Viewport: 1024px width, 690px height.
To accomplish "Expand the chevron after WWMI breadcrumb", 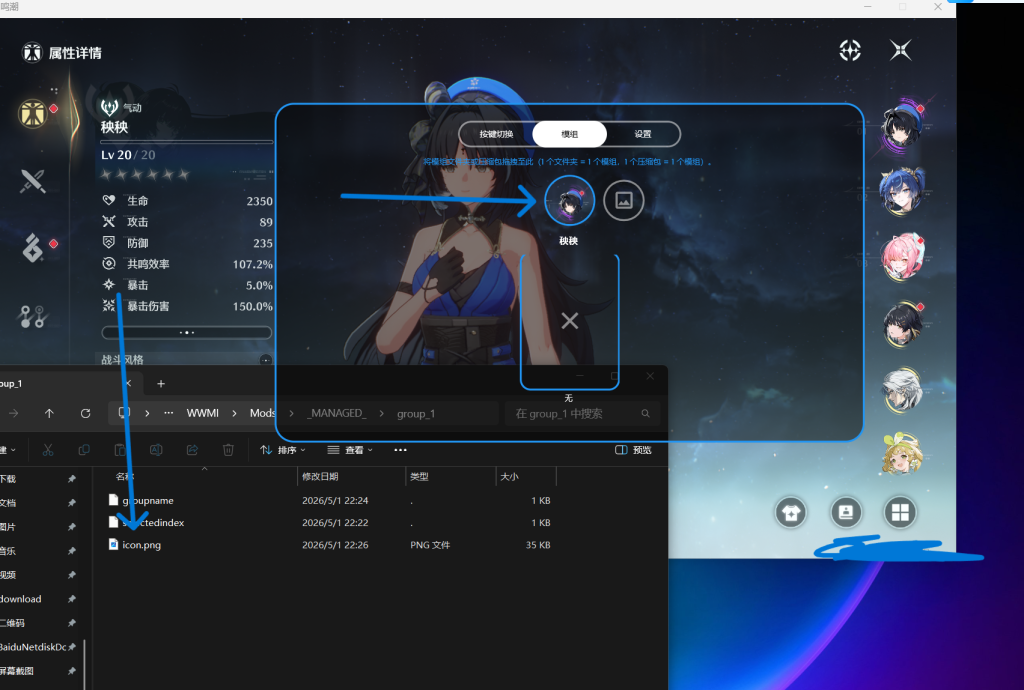I will point(234,413).
